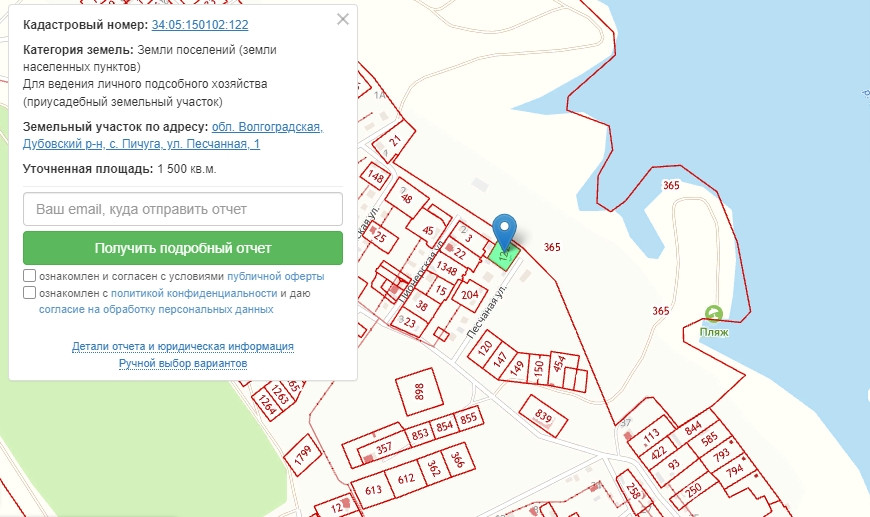Click the green beach icon on map
The width and height of the screenshot is (870, 517).
tap(713, 313)
